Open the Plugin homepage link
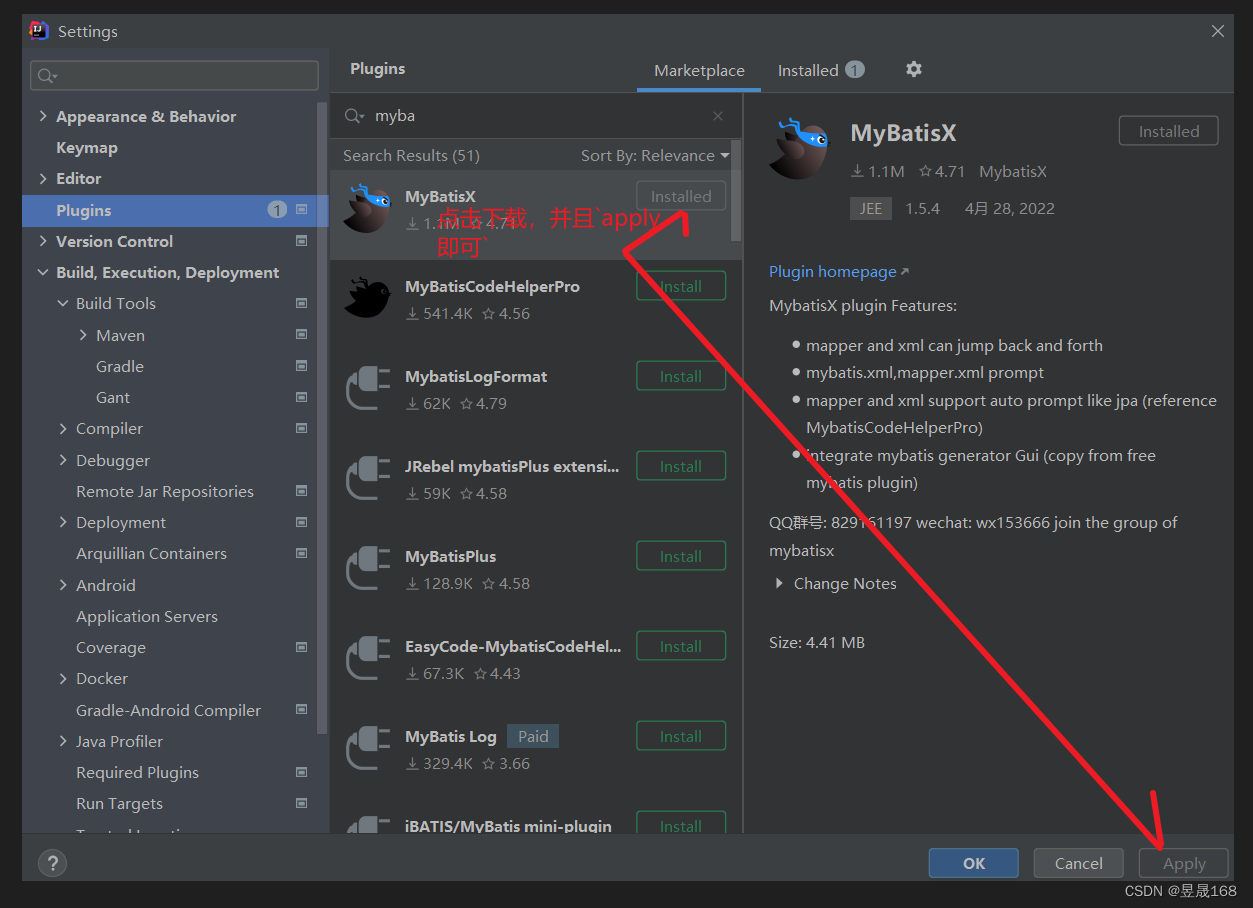 click(x=833, y=271)
